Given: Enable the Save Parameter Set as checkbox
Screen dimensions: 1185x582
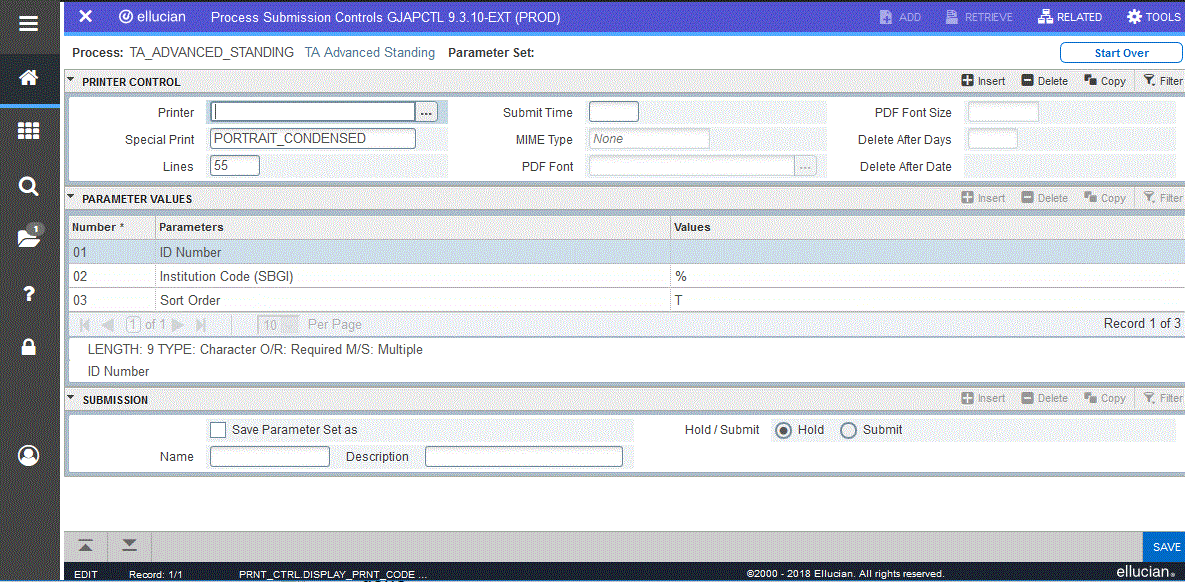Looking at the screenshot, I should point(218,430).
